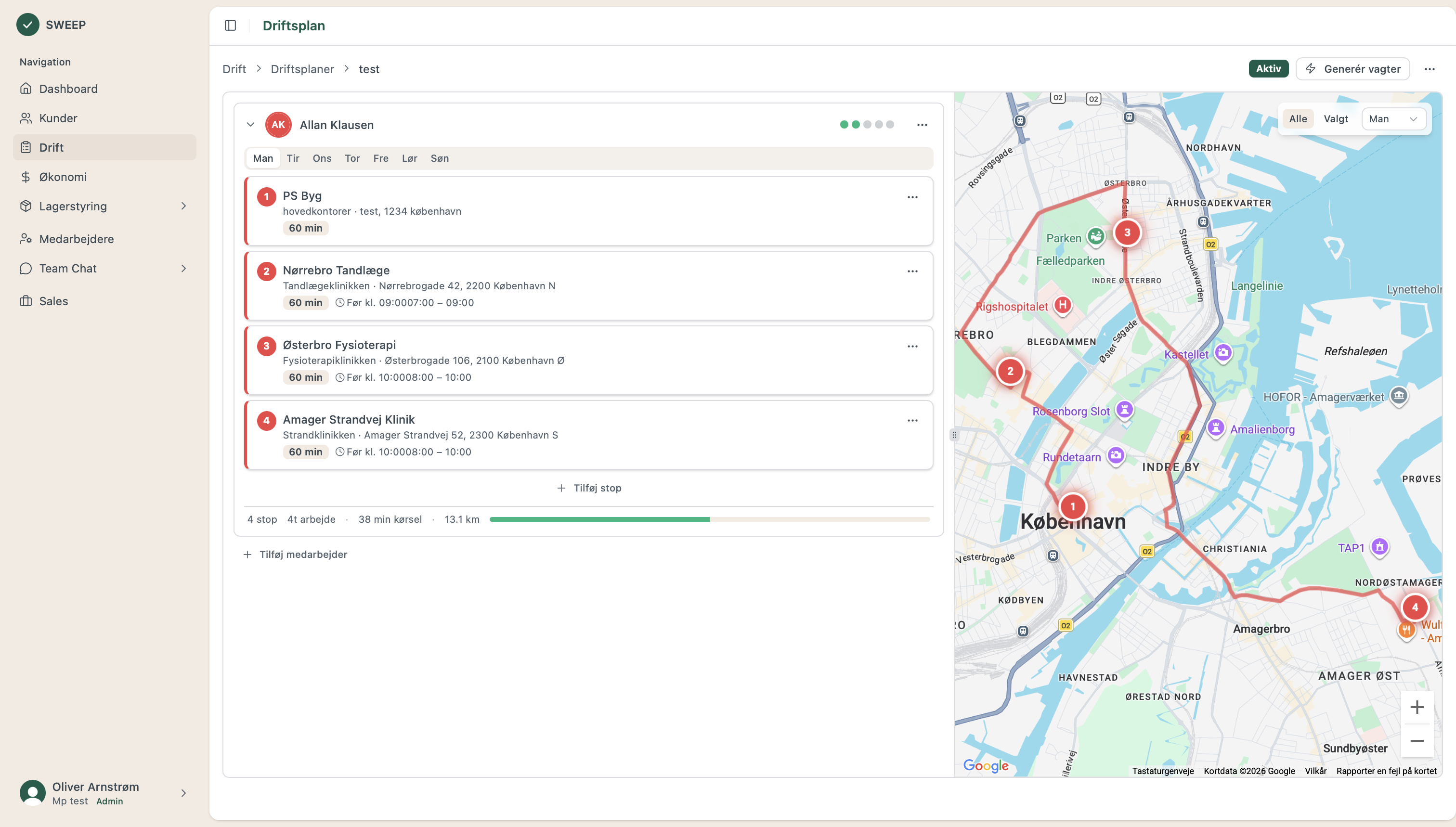
Task: Toggle the Aktiv status badge
Action: click(1268, 69)
